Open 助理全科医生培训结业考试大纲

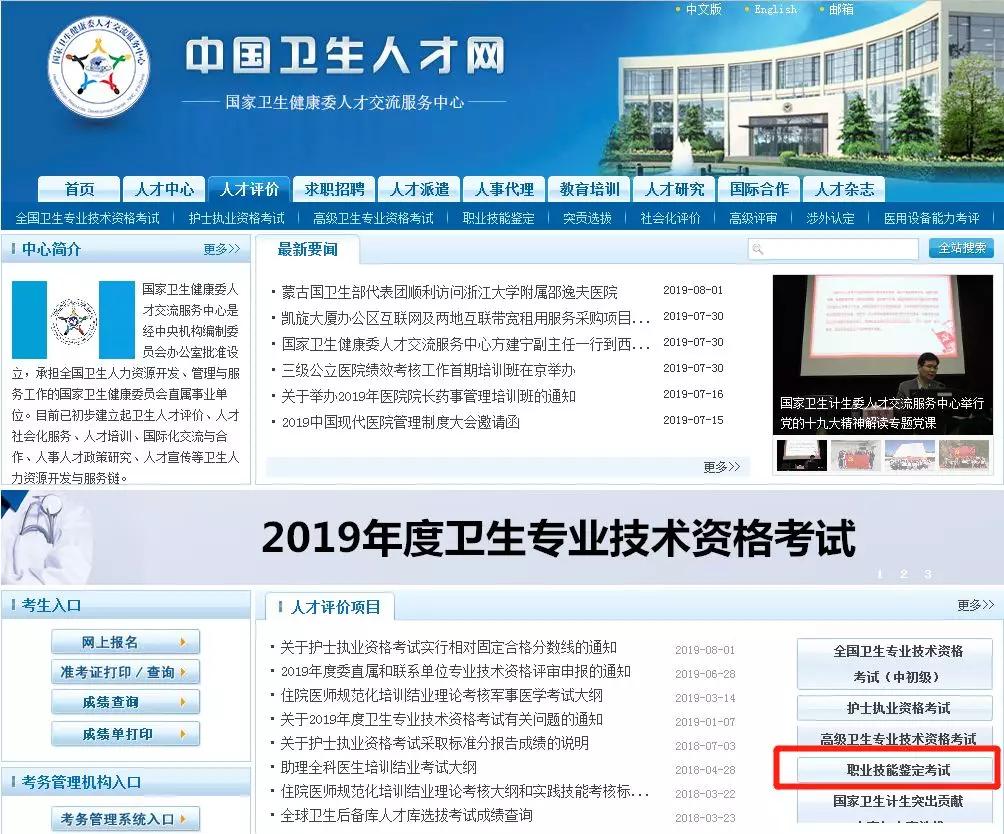point(378,767)
